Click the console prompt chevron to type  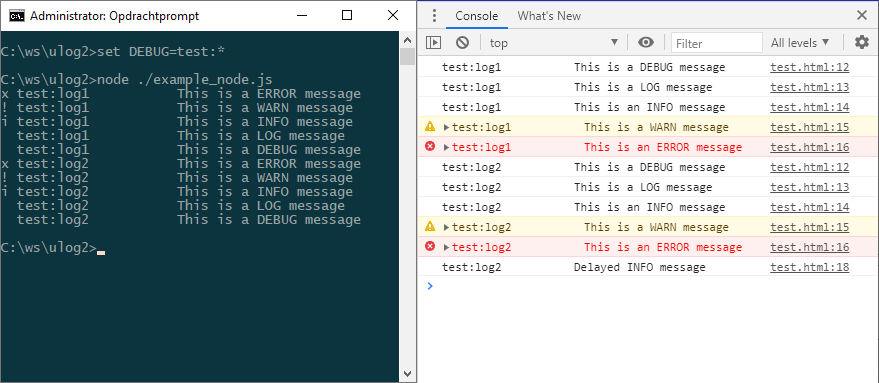click(x=430, y=286)
